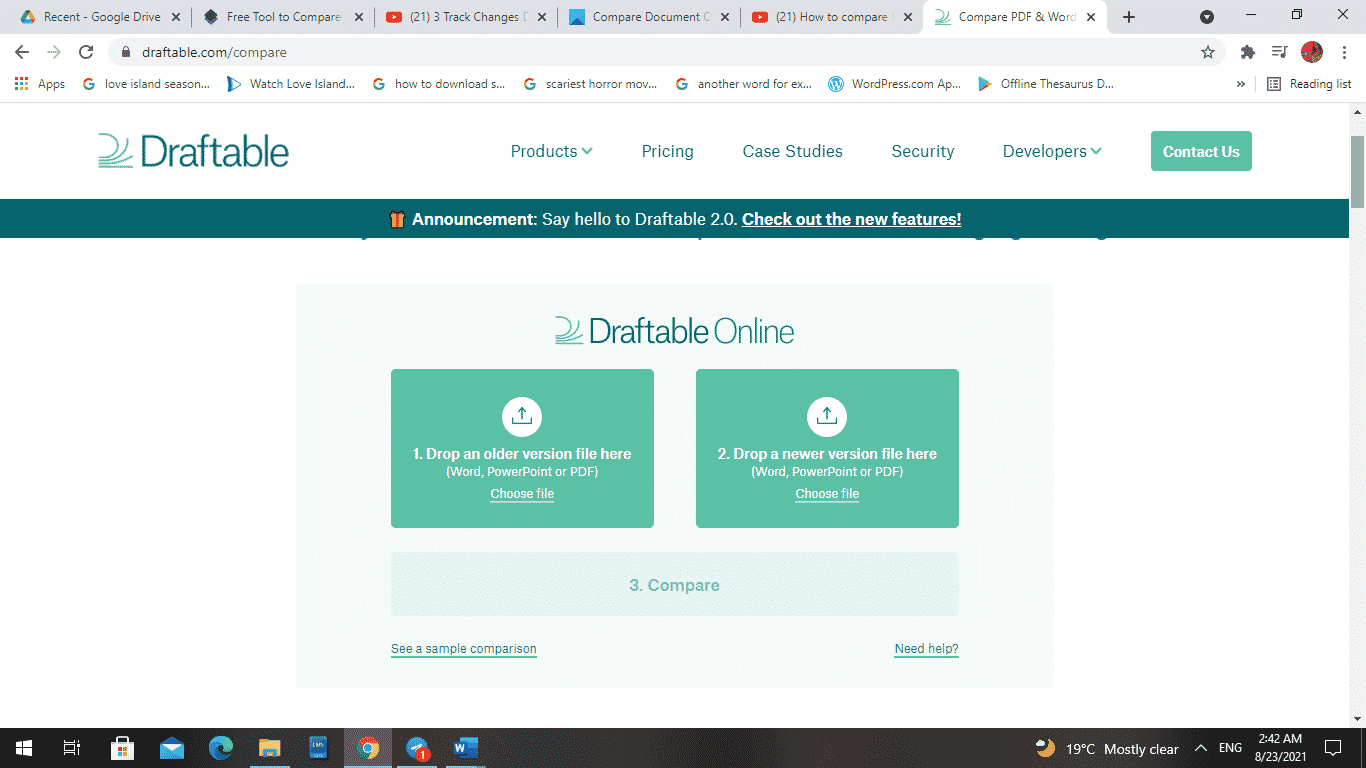Click the Need help link

(x=925, y=648)
